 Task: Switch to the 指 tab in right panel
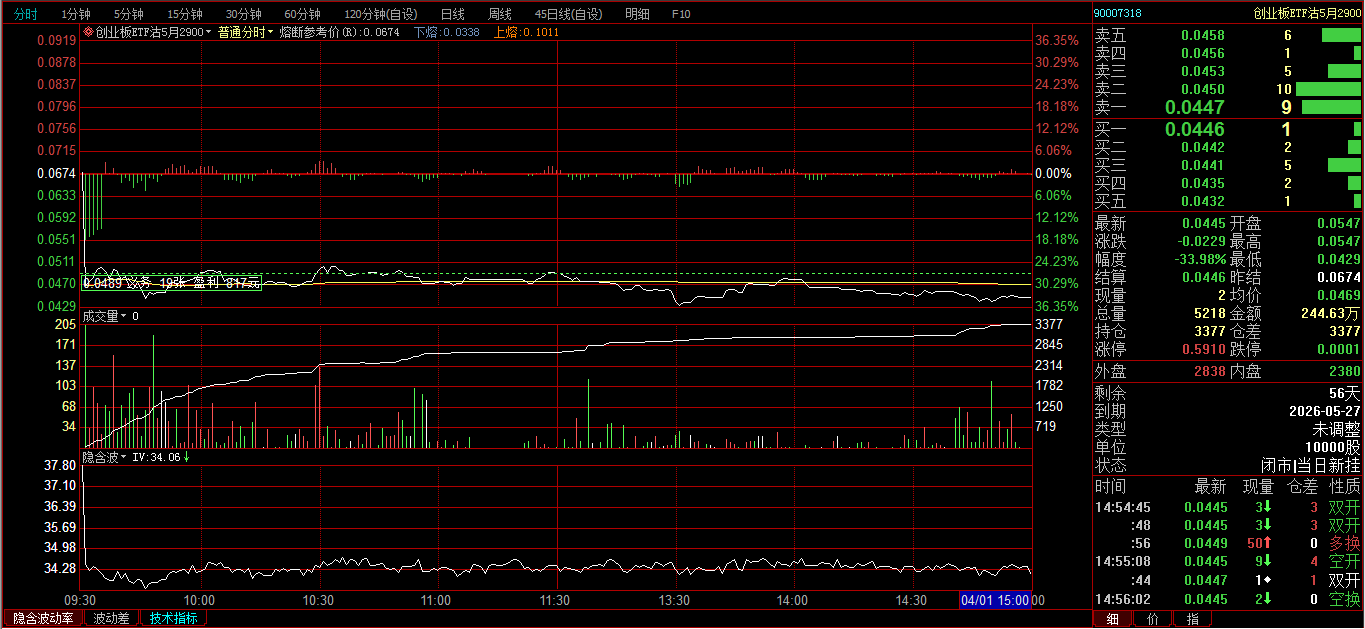[x=1192, y=620]
